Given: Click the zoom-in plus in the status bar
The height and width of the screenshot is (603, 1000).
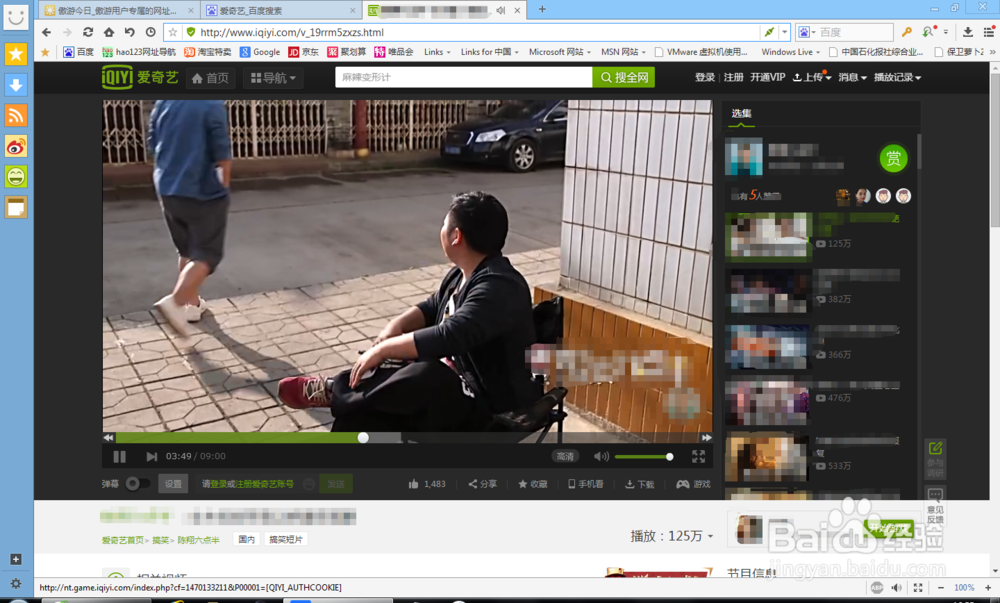Looking at the screenshot, I should click(x=988, y=588).
